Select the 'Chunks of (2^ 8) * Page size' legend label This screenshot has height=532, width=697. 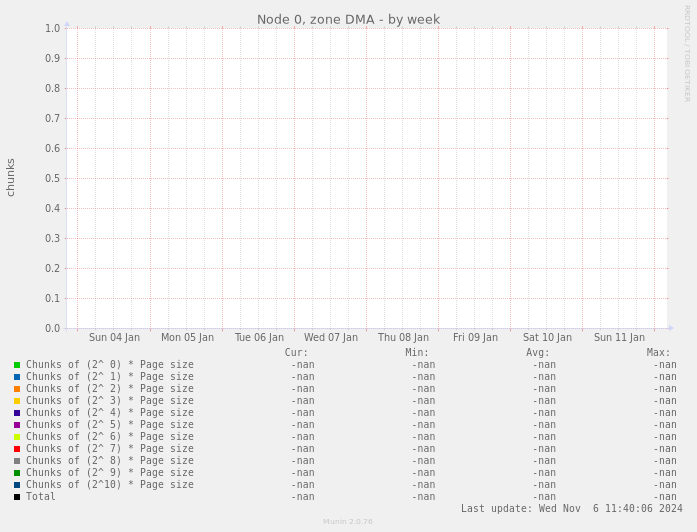[x=110, y=461]
